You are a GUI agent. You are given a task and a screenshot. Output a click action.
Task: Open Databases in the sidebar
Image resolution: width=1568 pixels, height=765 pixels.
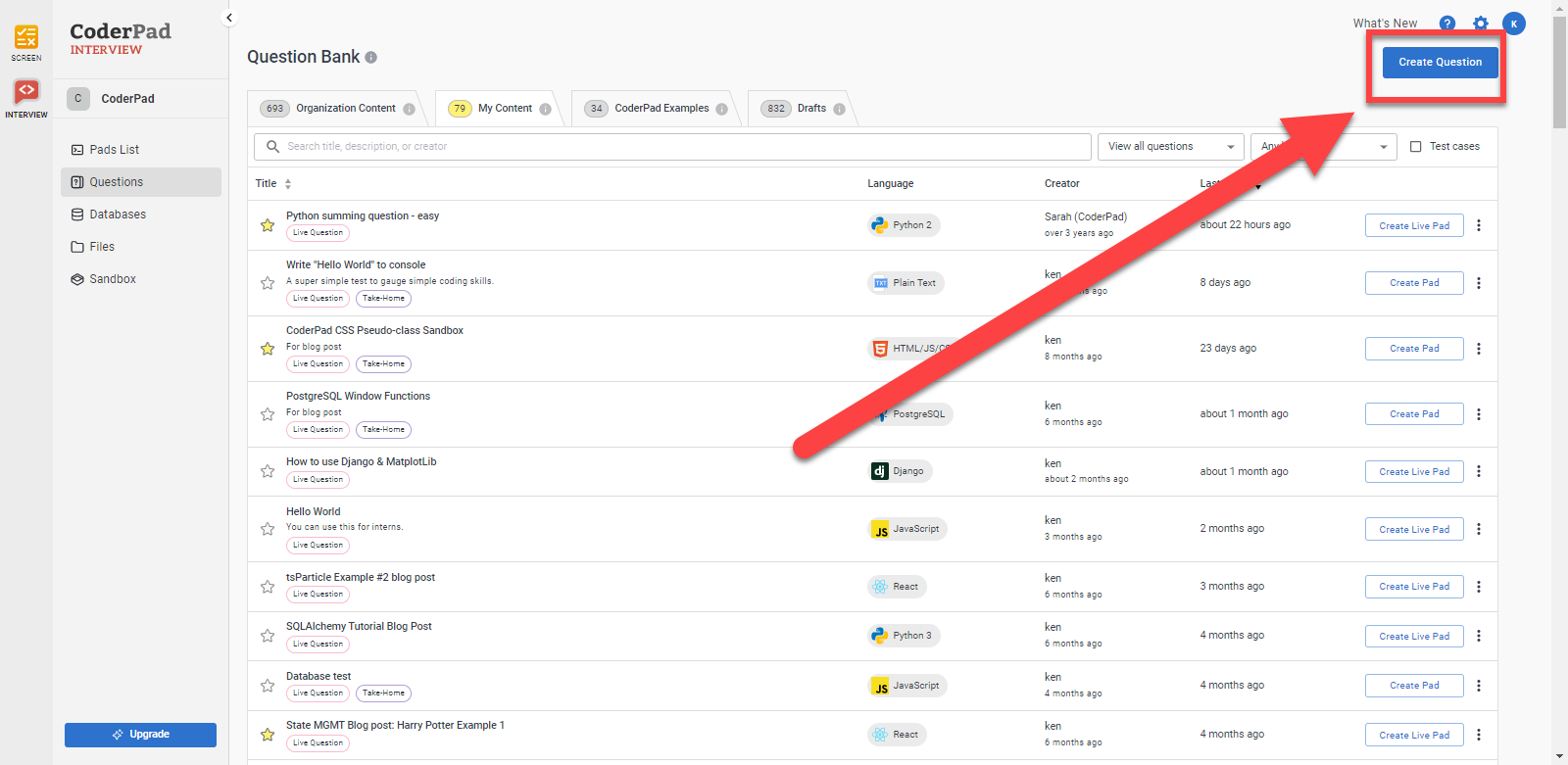coord(118,215)
